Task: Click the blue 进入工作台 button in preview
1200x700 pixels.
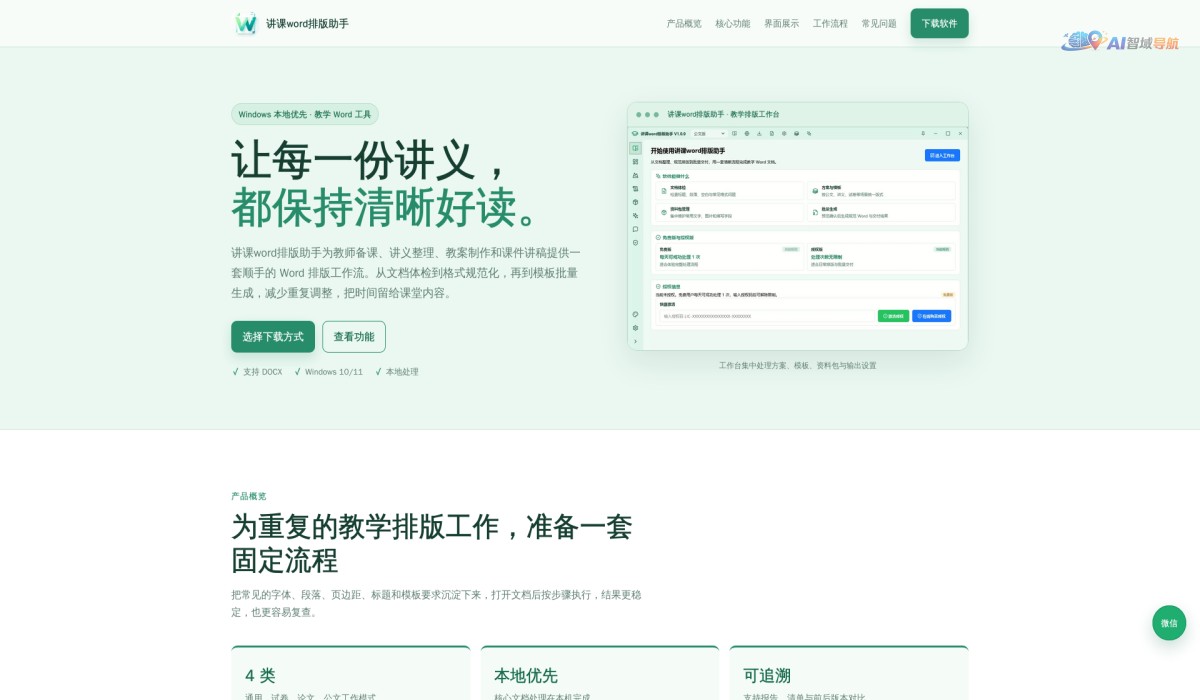Action: click(942, 156)
